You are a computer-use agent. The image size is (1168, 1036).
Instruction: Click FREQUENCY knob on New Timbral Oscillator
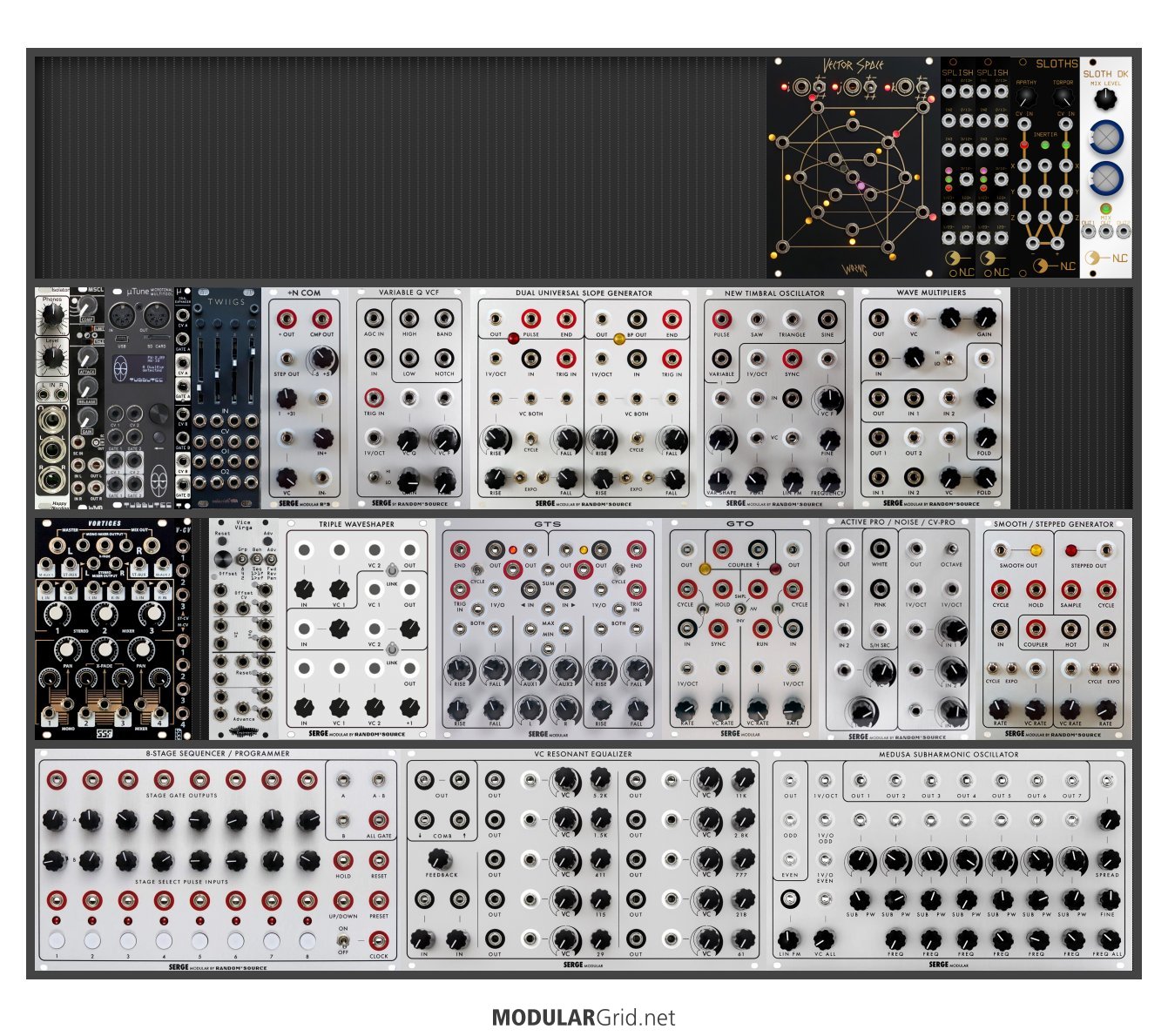point(827,478)
